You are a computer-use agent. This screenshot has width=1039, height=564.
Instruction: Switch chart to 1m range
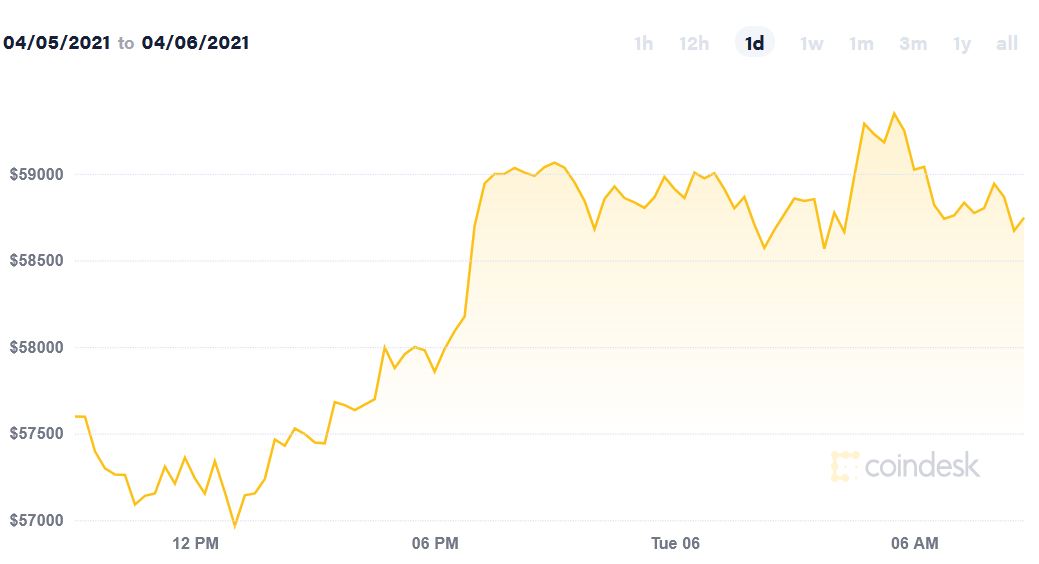[861, 44]
